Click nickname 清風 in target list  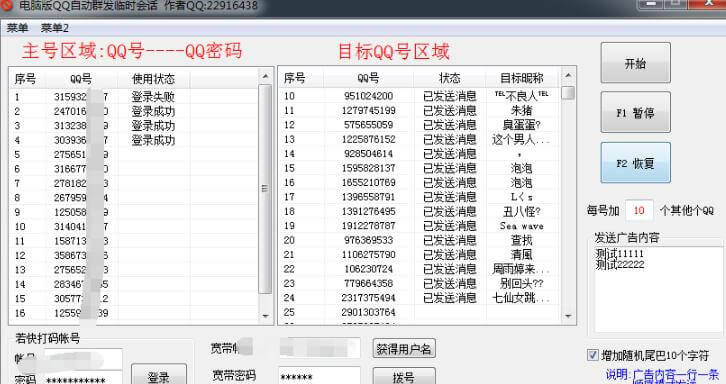pos(521,254)
